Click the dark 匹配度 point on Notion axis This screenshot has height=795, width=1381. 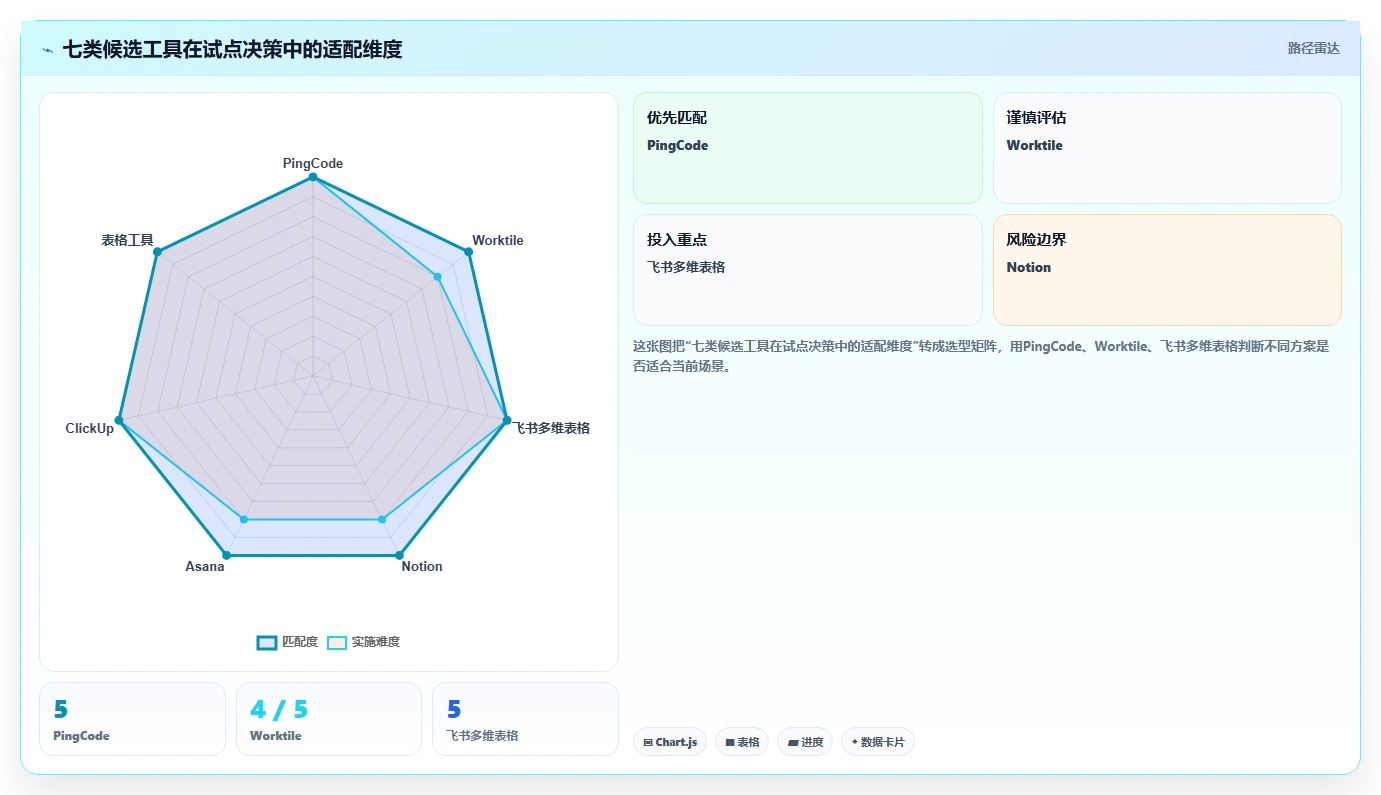(x=399, y=555)
